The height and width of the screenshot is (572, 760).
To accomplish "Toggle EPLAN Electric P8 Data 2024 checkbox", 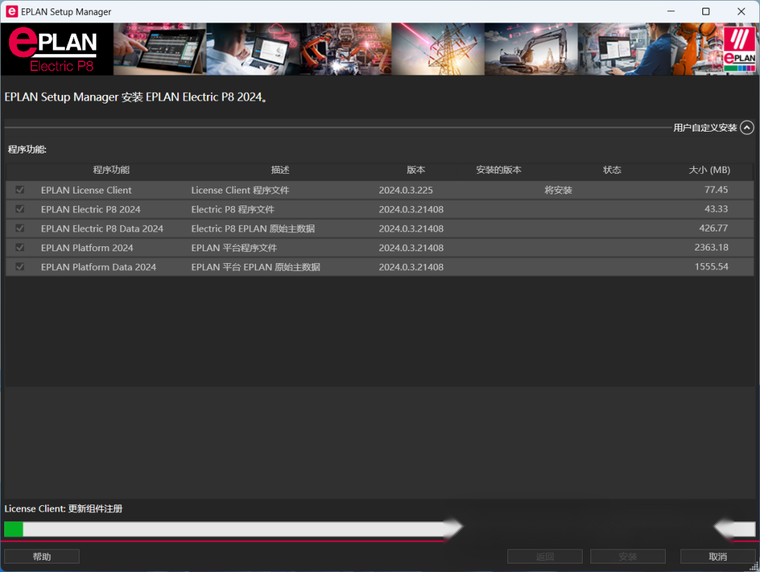I will click(19, 228).
